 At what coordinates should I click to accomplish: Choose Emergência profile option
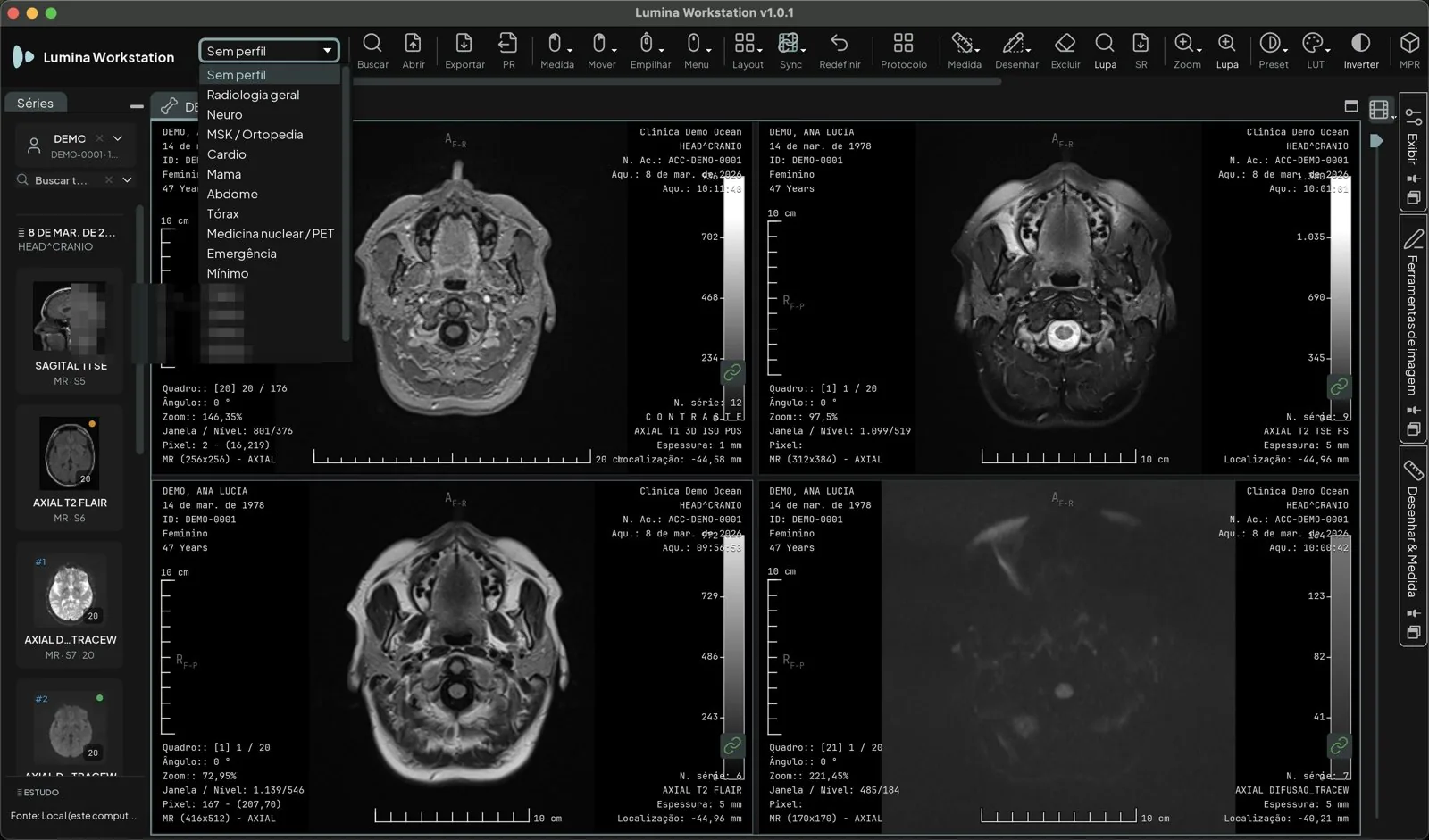241,253
